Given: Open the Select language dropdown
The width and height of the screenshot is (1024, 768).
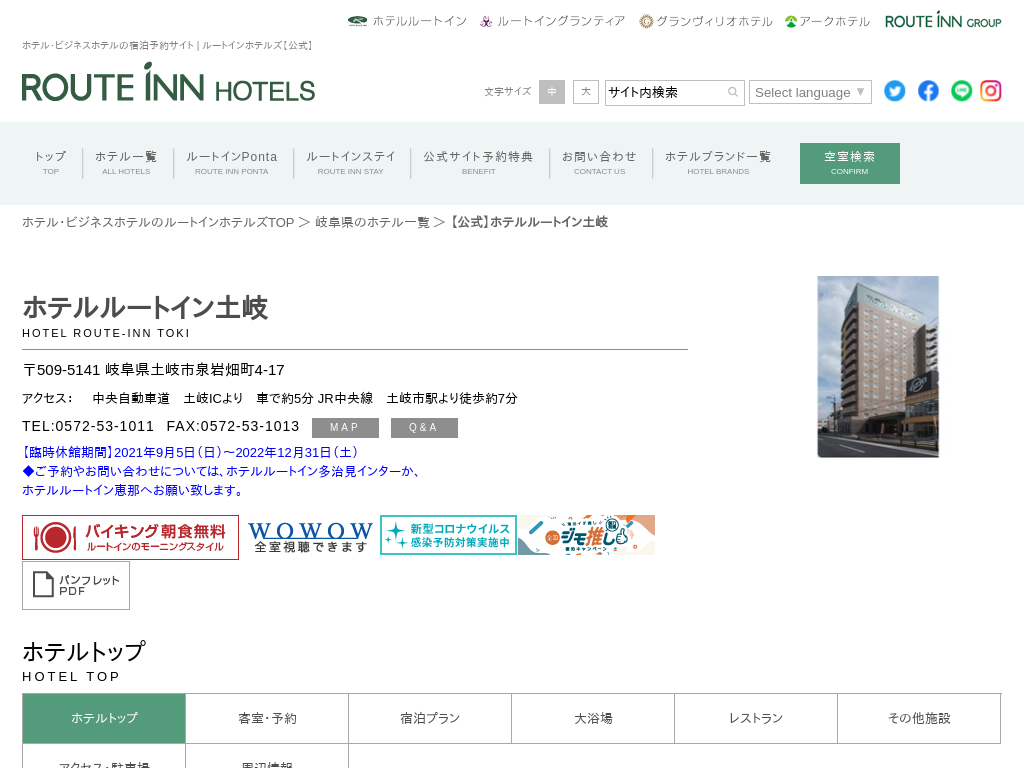Looking at the screenshot, I should [x=810, y=92].
